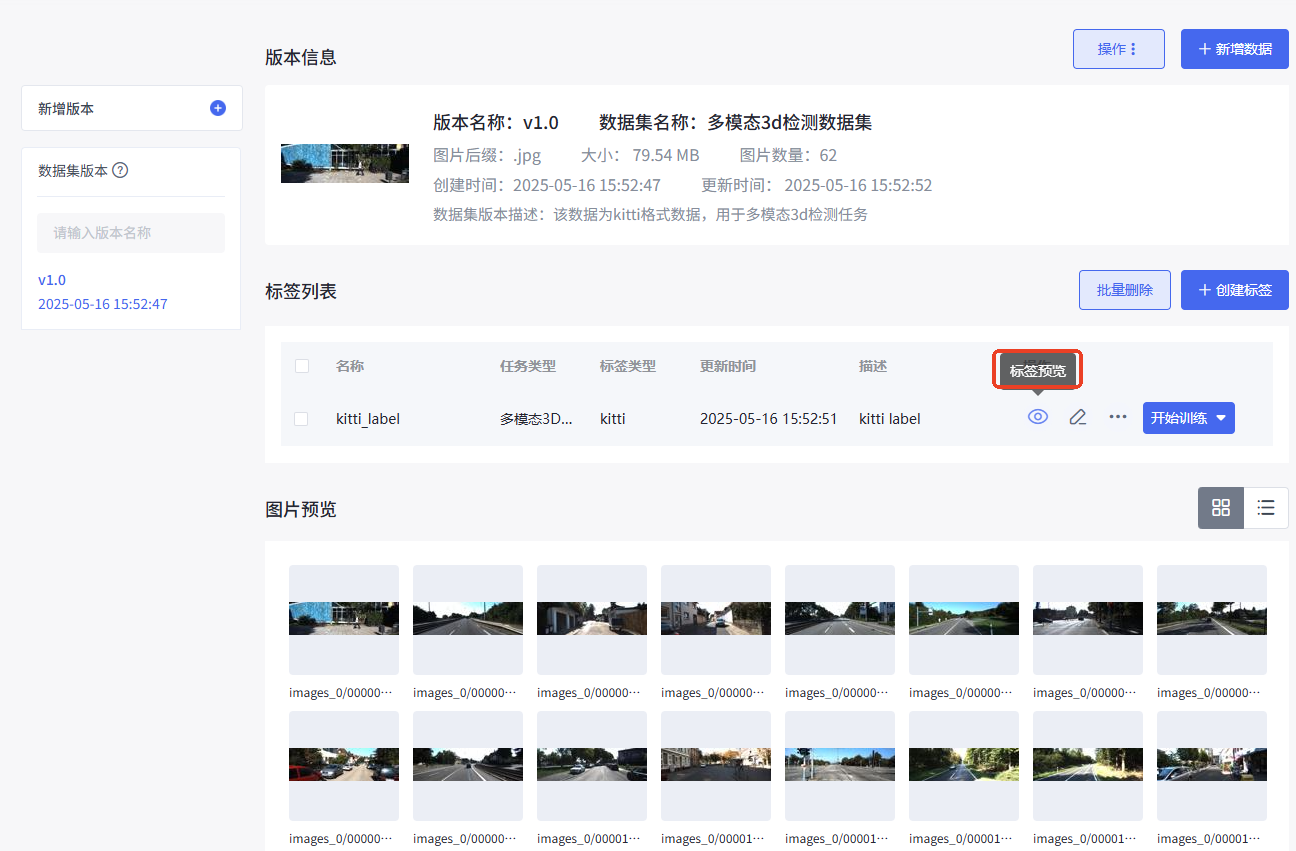Select version v1.0 in the sidebar
1296x851 pixels.
(x=52, y=280)
